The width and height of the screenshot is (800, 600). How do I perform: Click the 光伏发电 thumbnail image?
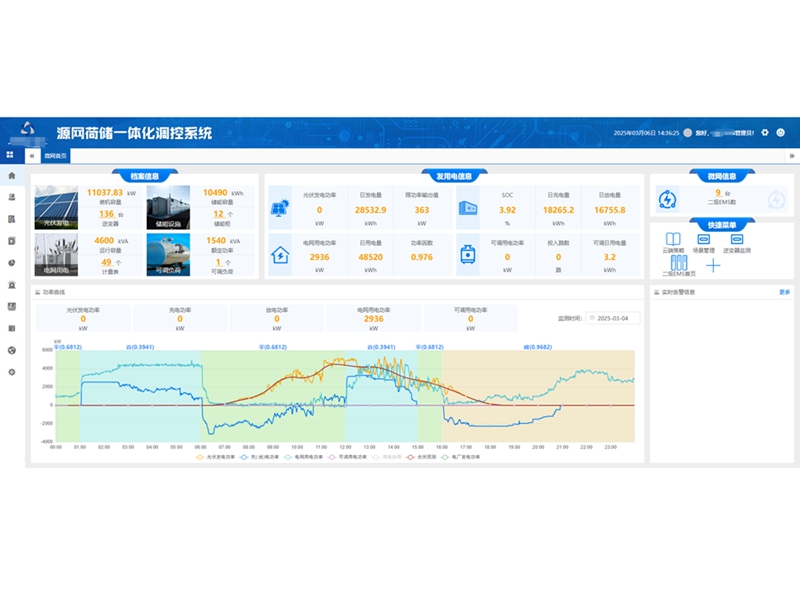click(x=55, y=207)
